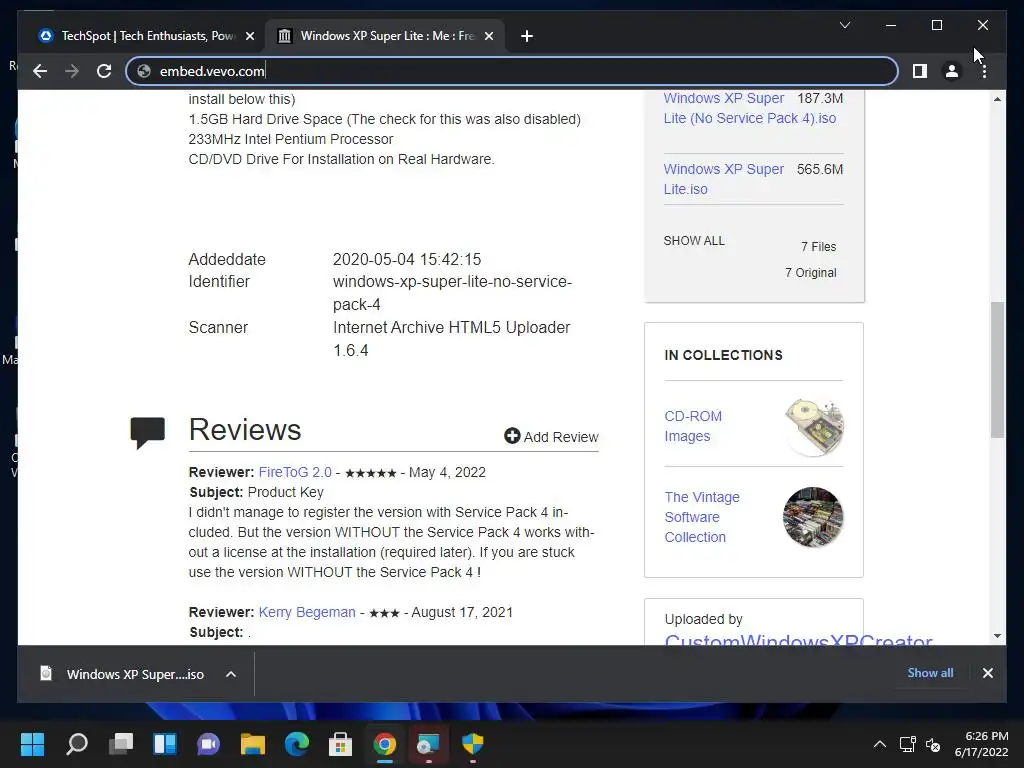The width and height of the screenshot is (1024, 768).
Task: Click the IN COLLECTIONS heading
Action: pos(723,355)
